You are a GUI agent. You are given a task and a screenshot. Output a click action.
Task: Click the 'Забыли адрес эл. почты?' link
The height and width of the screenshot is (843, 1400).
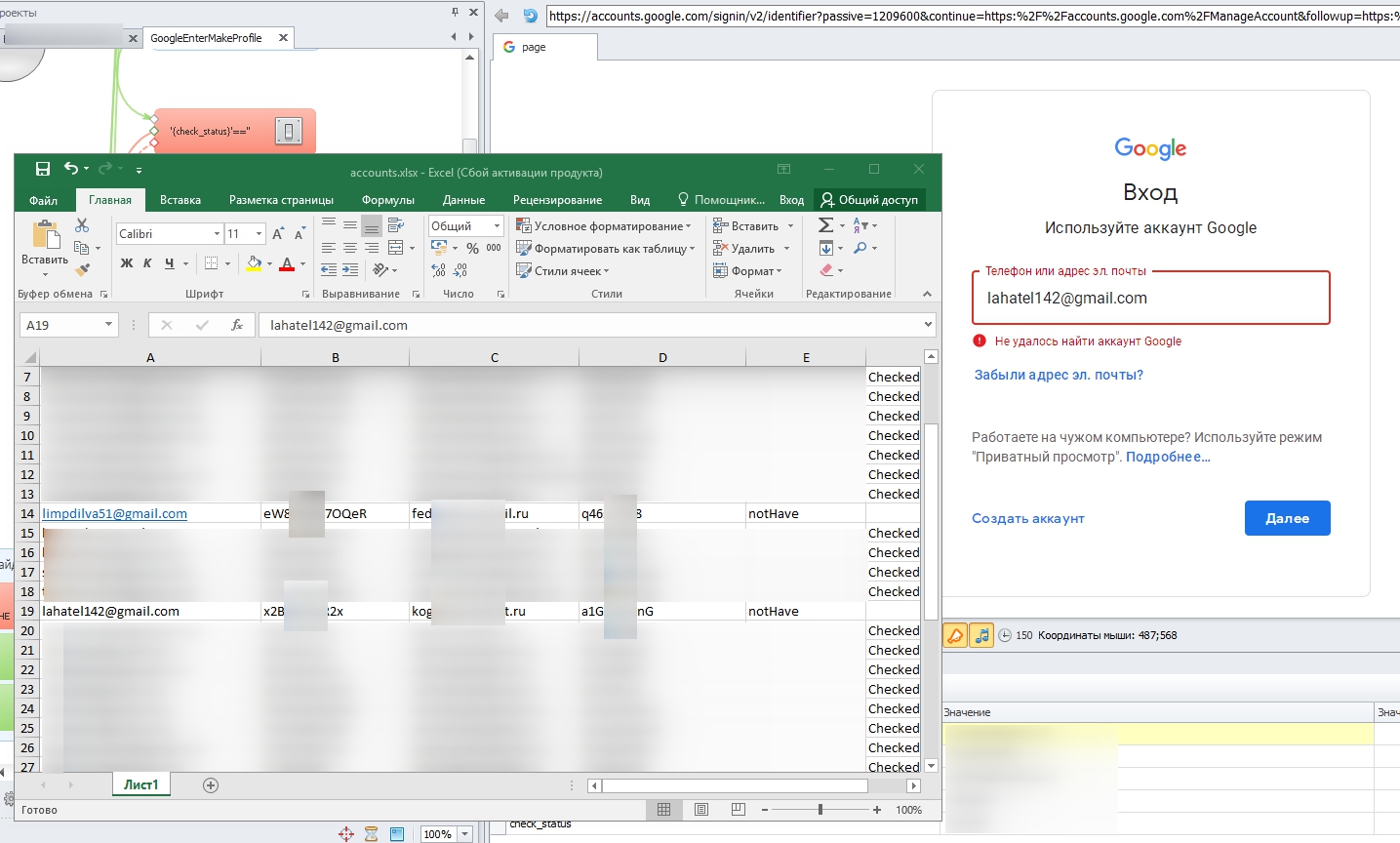(x=1059, y=375)
